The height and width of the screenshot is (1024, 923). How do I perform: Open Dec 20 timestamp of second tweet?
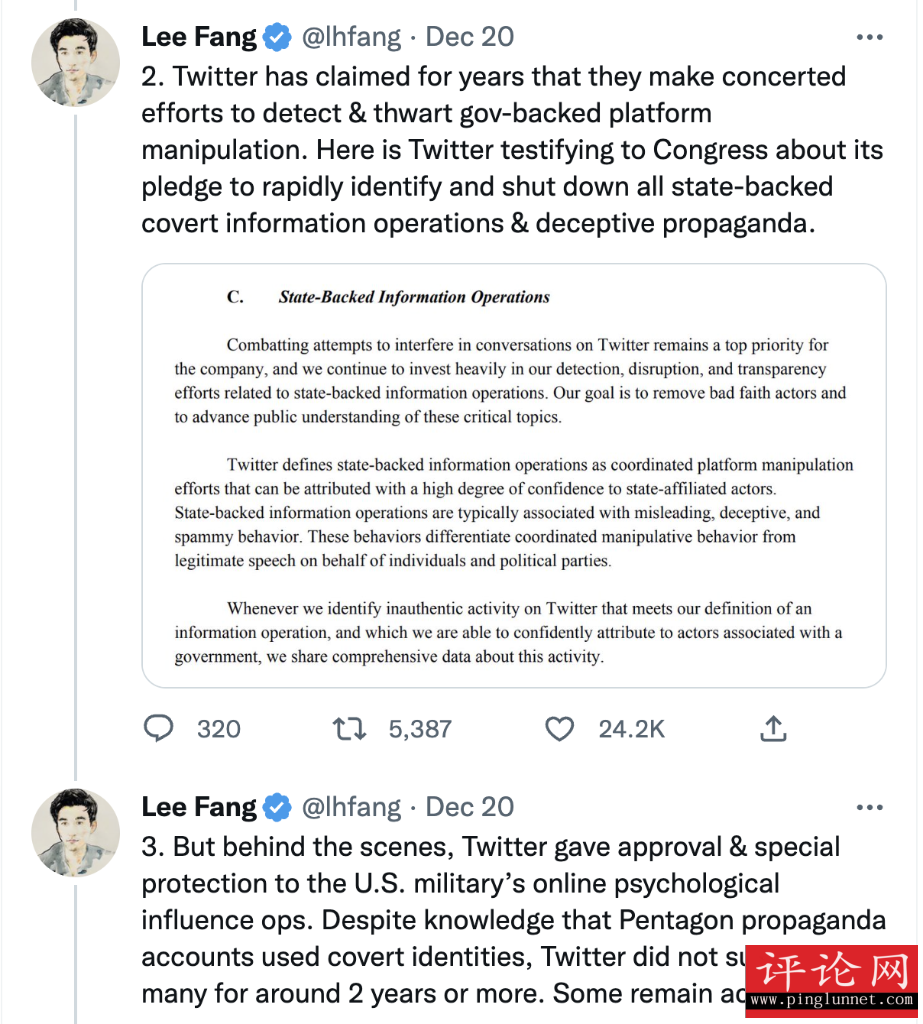[470, 807]
